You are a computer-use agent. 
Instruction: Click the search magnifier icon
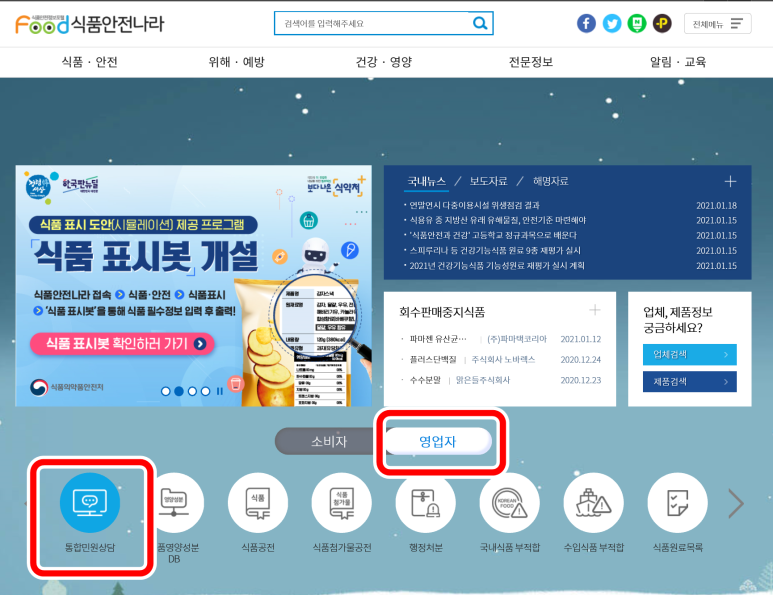pyautogui.click(x=480, y=23)
